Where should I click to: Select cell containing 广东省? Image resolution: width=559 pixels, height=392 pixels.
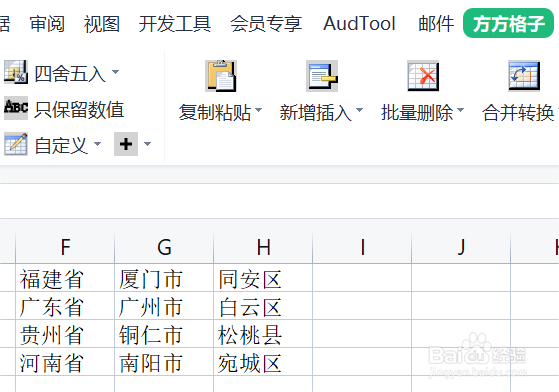[65, 306]
